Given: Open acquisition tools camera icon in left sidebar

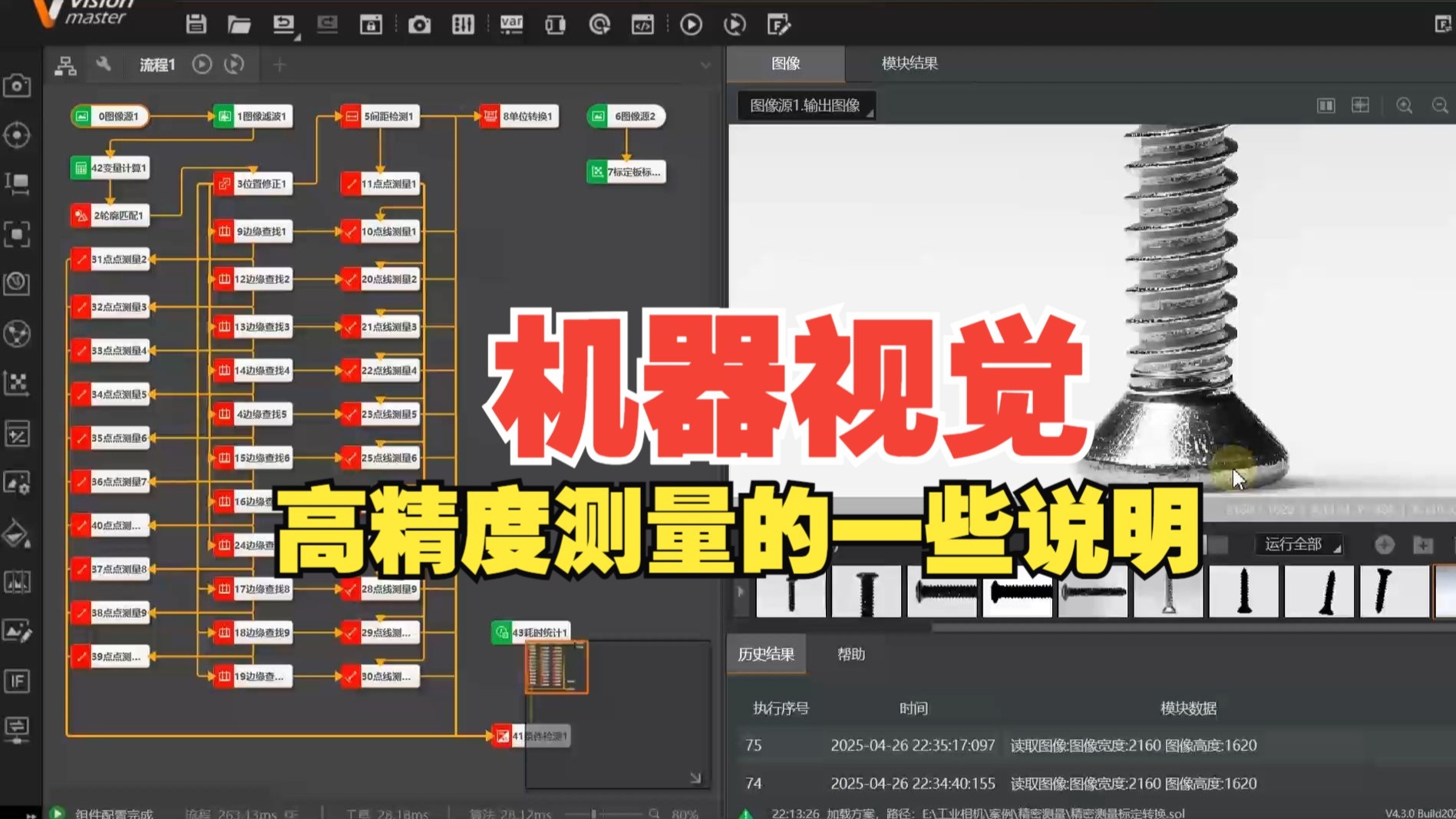Looking at the screenshot, I should [x=17, y=85].
